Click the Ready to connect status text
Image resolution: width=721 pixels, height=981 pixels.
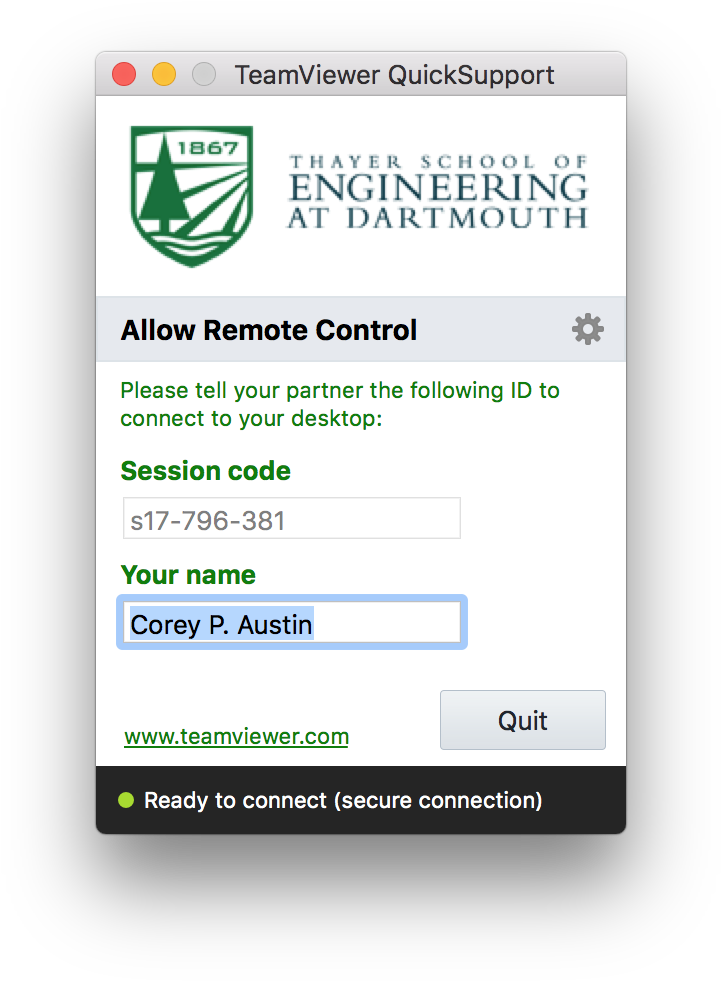click(x=343, y=800)
